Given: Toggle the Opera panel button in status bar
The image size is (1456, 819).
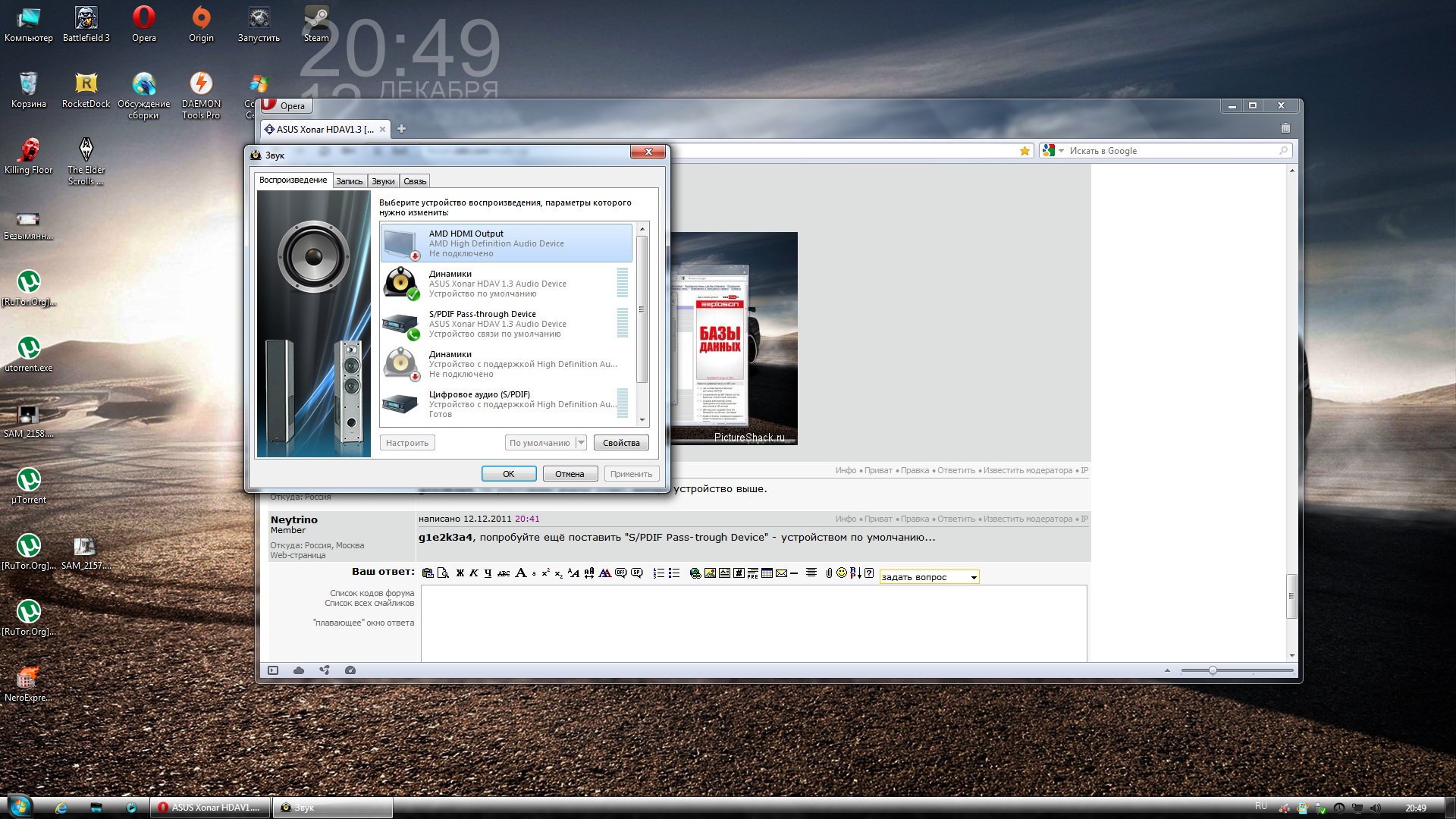Looking at the screenshot, I should (x=273, y=670).
